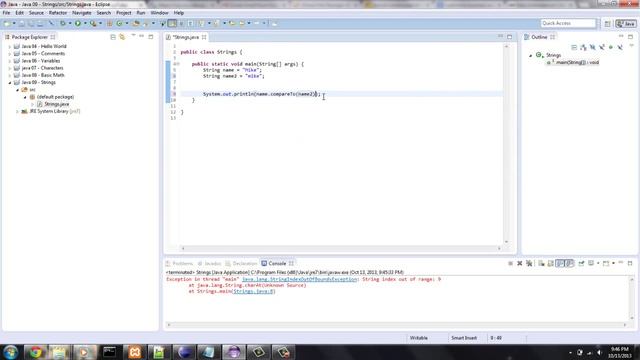Toggle Show Console When Standard Out Changes
This screenshot has height=360, width=640.
(x=560, y=263)
